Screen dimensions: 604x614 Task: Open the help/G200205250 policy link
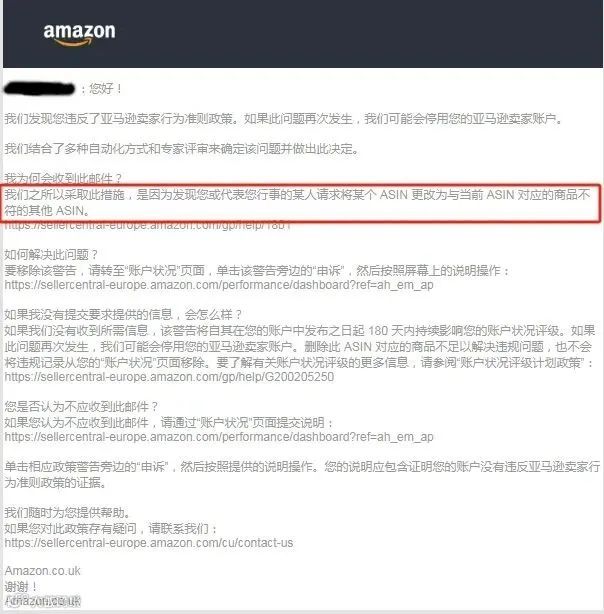coord(169,377)
